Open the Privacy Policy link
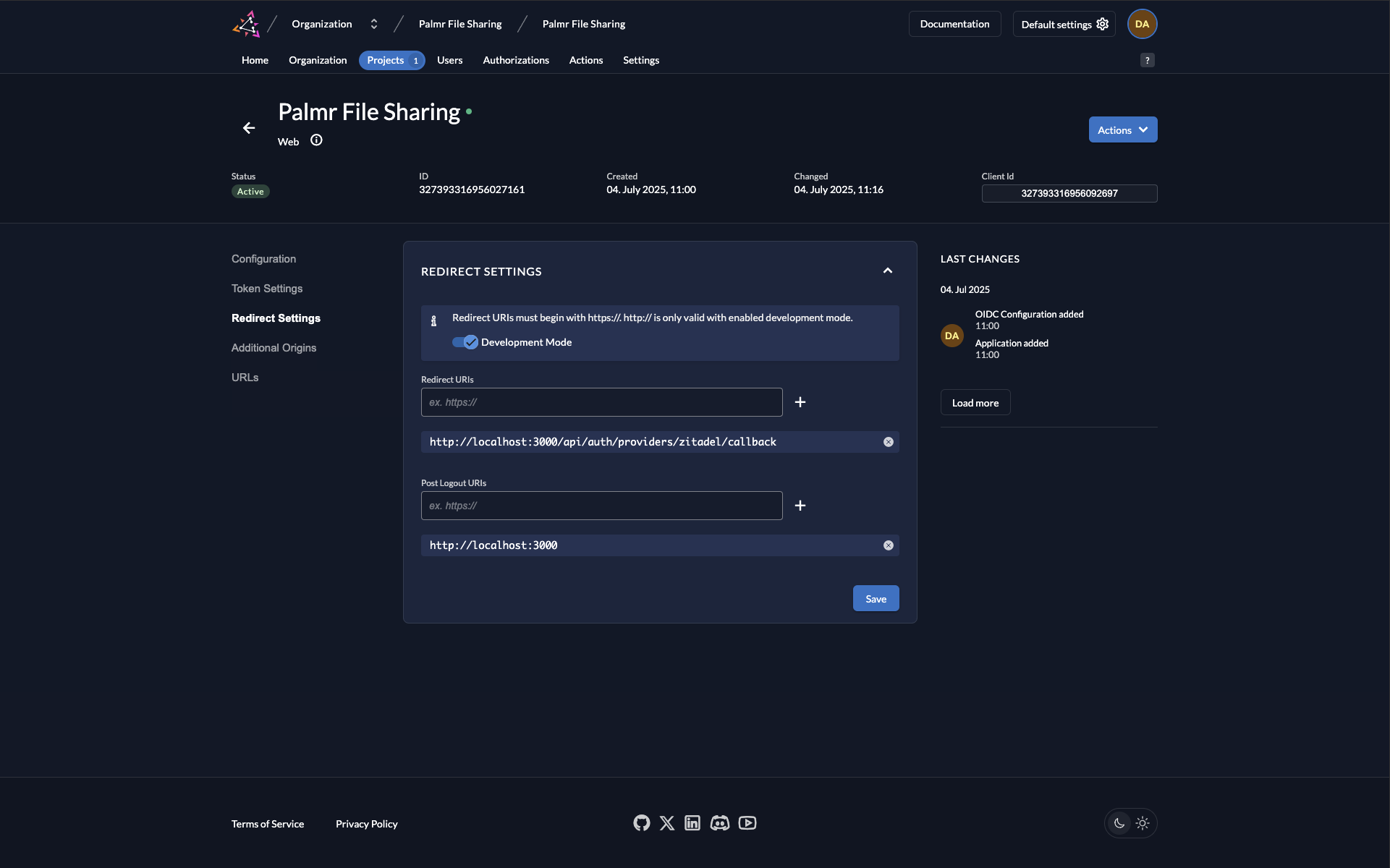This screenshot has width=1390, height=868. (x=367, y=824)
